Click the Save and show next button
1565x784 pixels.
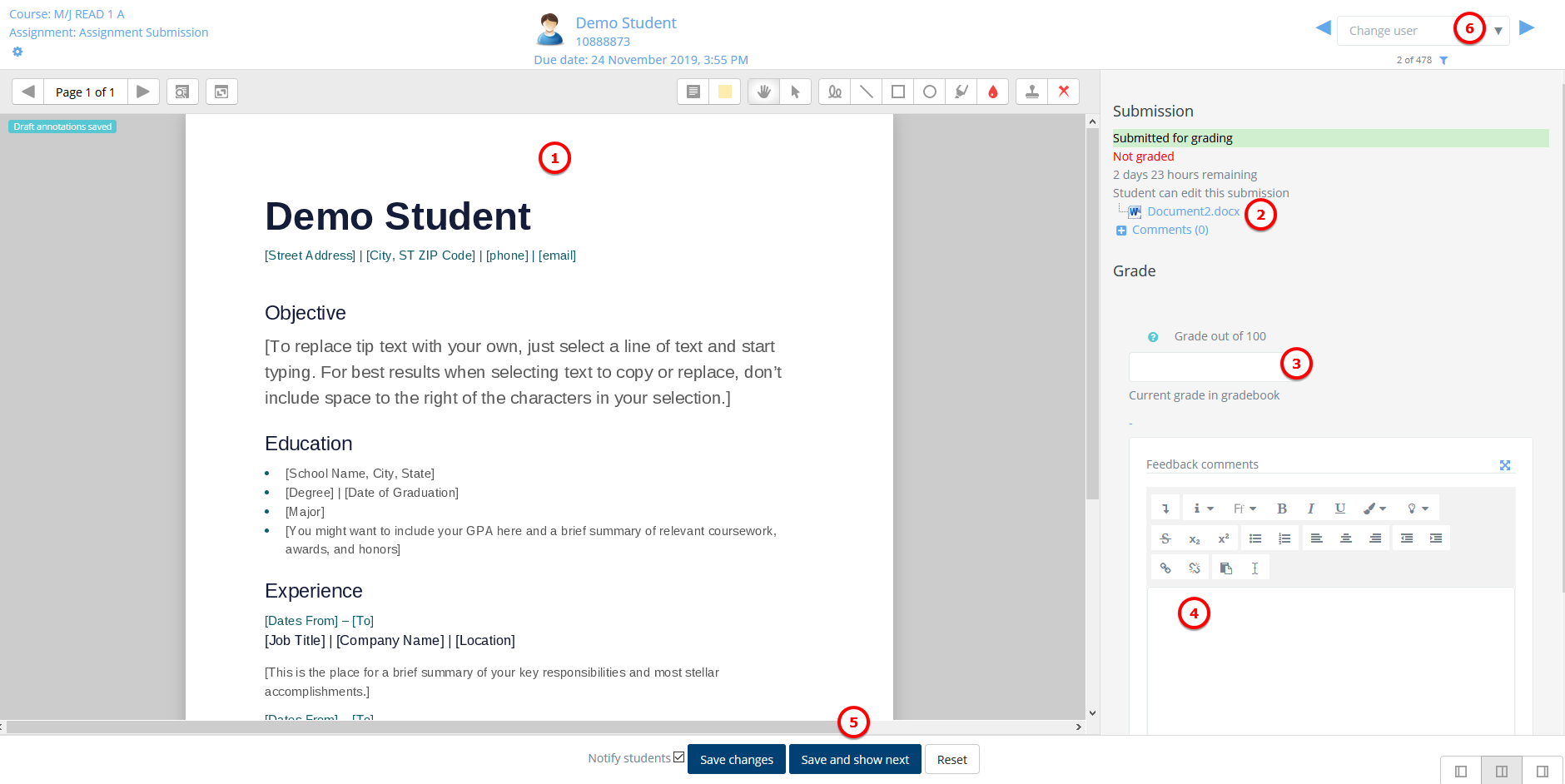[x=854, y=759]
